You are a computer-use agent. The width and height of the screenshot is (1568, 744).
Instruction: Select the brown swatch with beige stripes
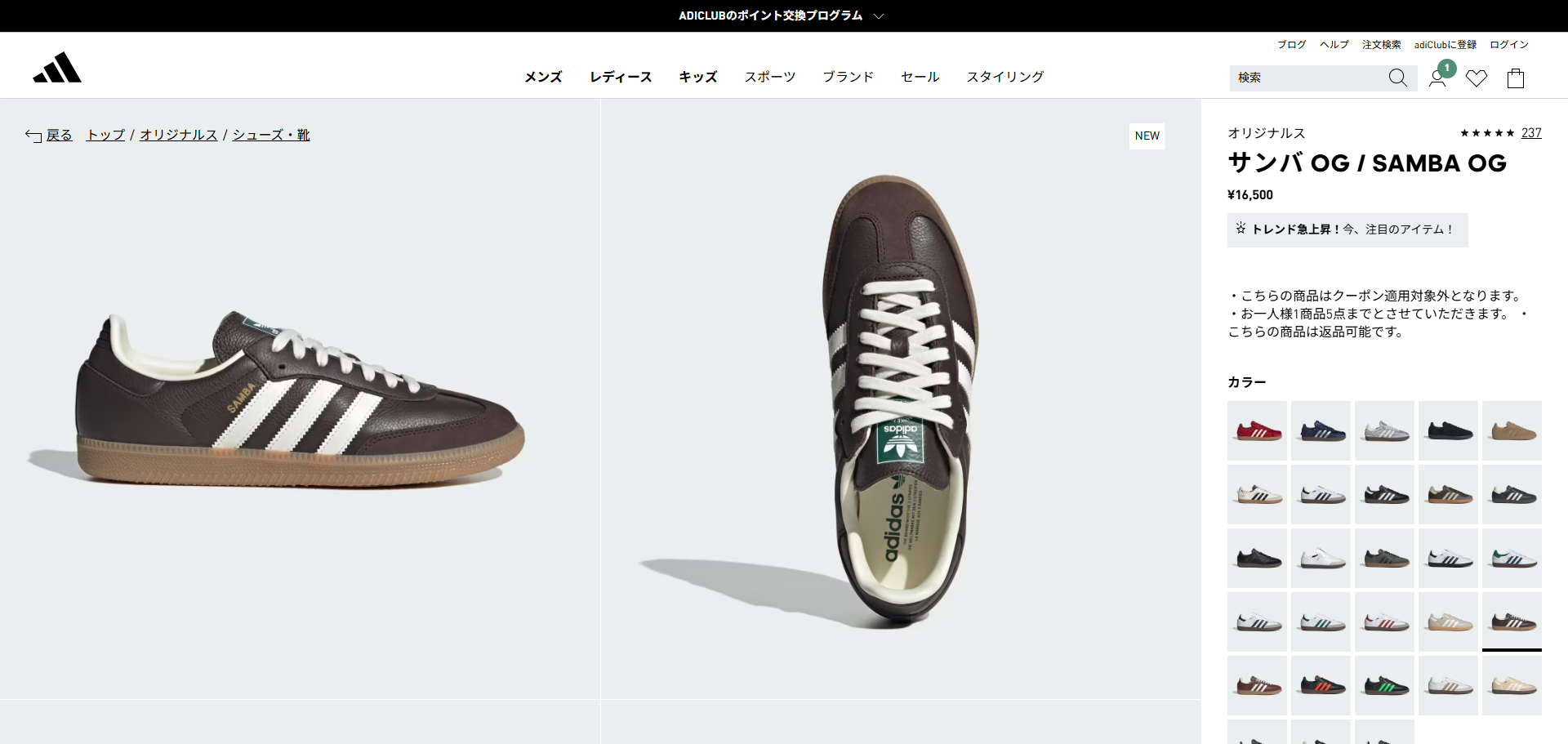coord(1448,494)
